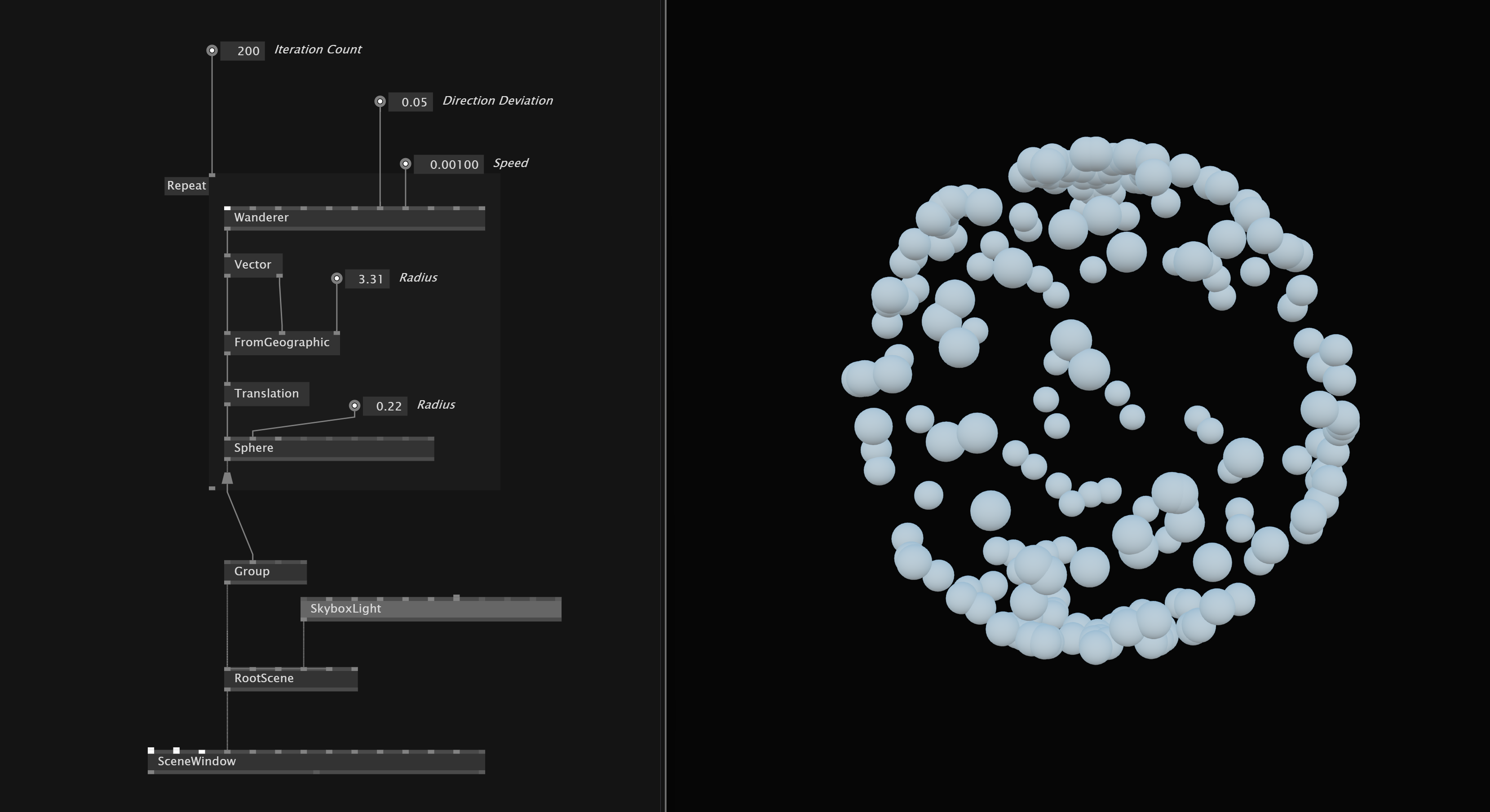Screen dimensions: 1490x812
Task: Click the circular handle next to Radius 3.31
Action: (x=337, y=279)
